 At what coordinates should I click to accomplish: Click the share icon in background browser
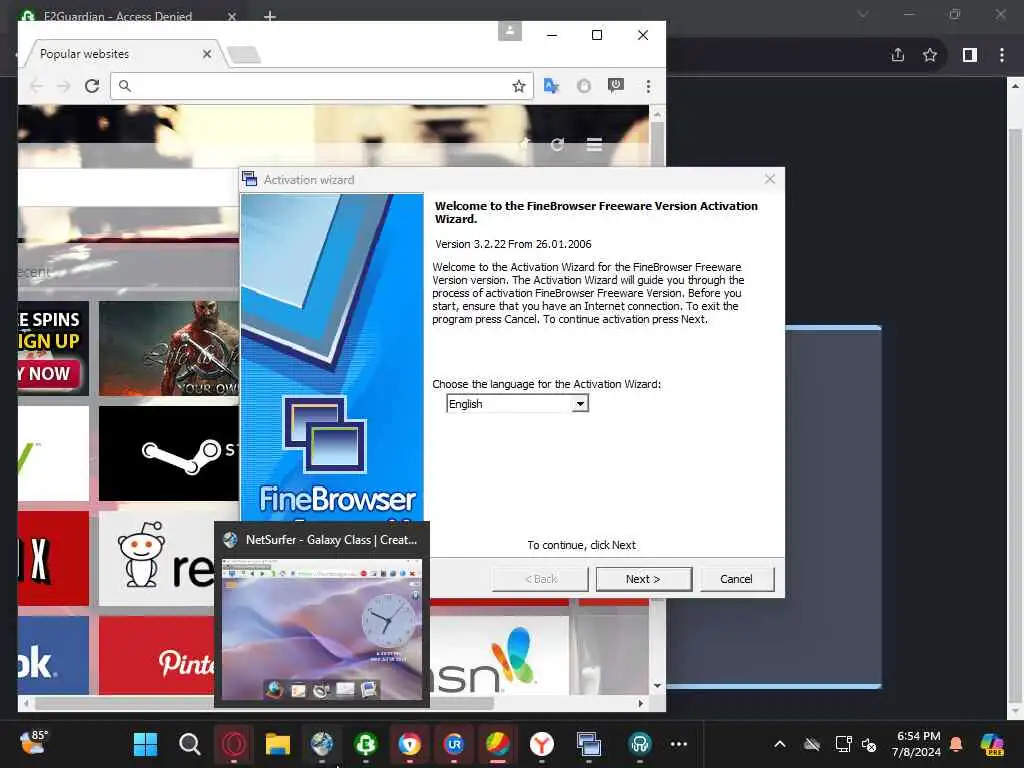coord(898,55)
